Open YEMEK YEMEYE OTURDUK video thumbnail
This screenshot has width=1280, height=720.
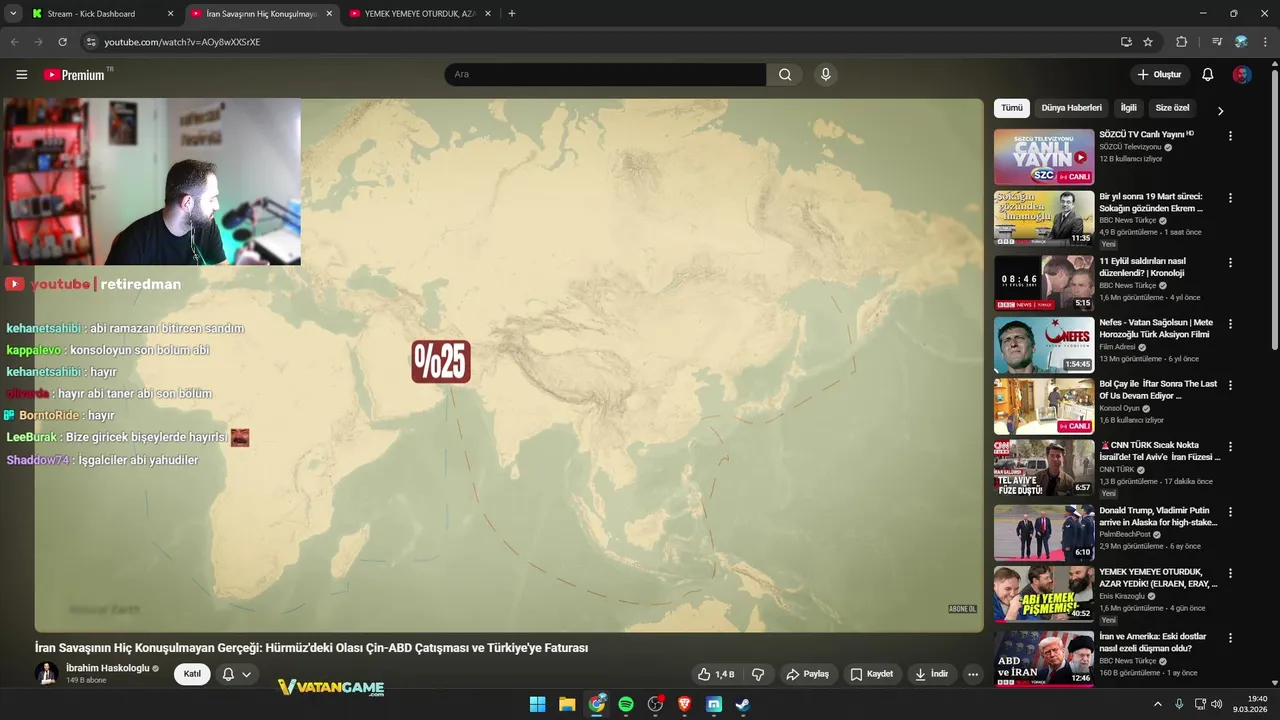click(1044, 594)
